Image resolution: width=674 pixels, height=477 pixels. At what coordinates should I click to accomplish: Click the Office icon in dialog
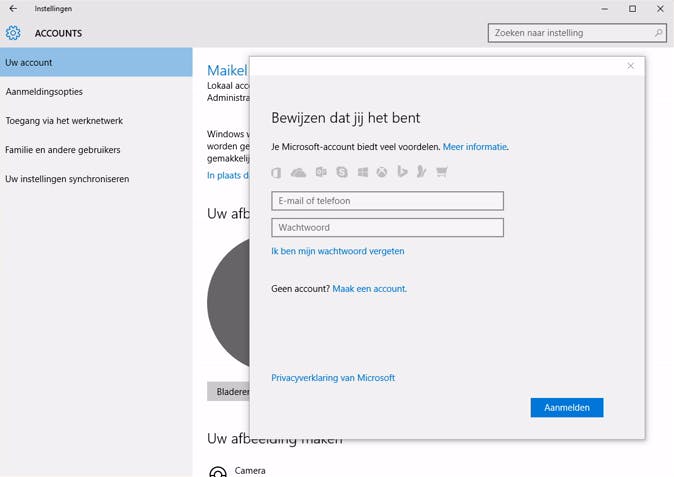276,172
